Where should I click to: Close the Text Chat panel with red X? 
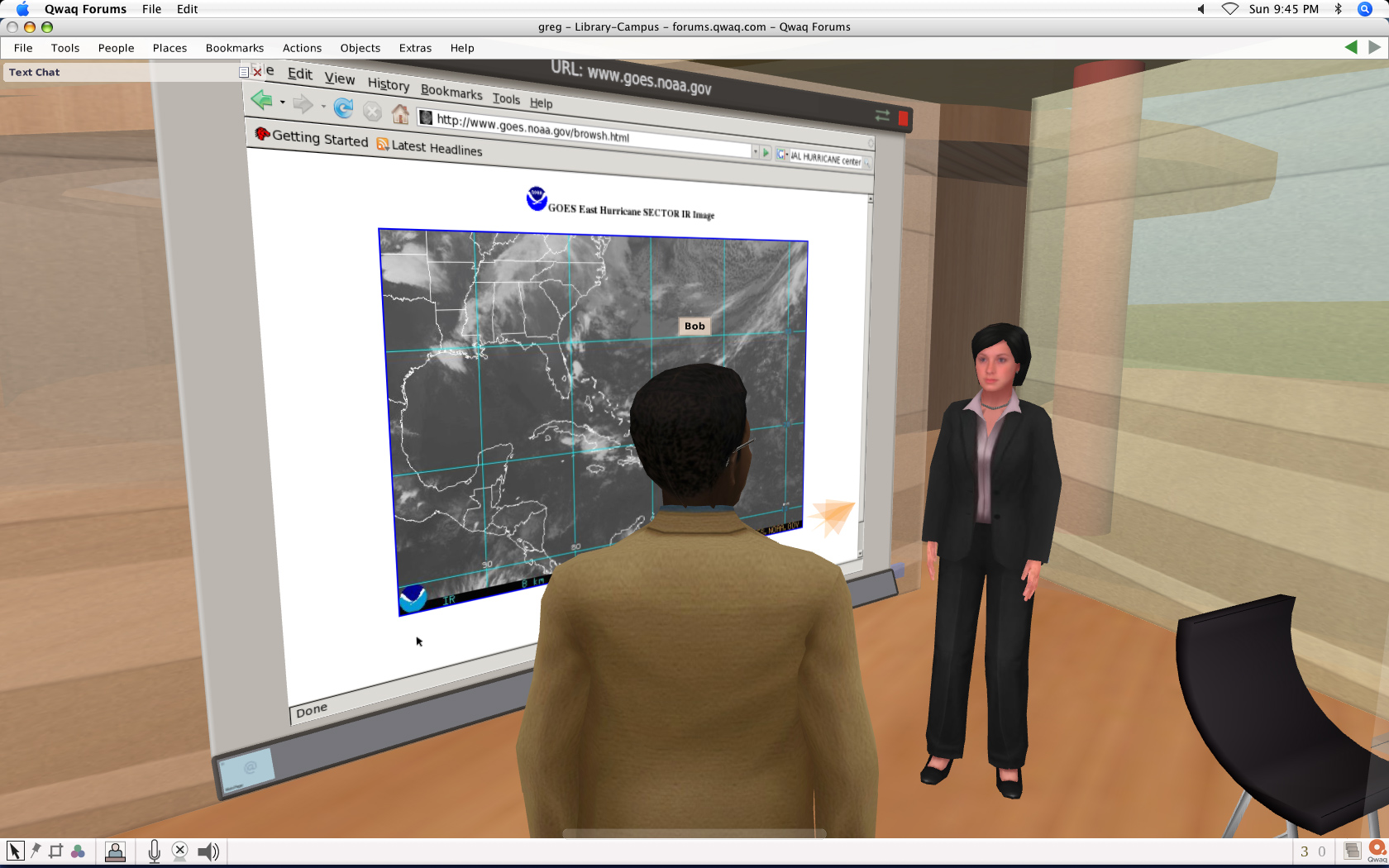pos(257,72)
